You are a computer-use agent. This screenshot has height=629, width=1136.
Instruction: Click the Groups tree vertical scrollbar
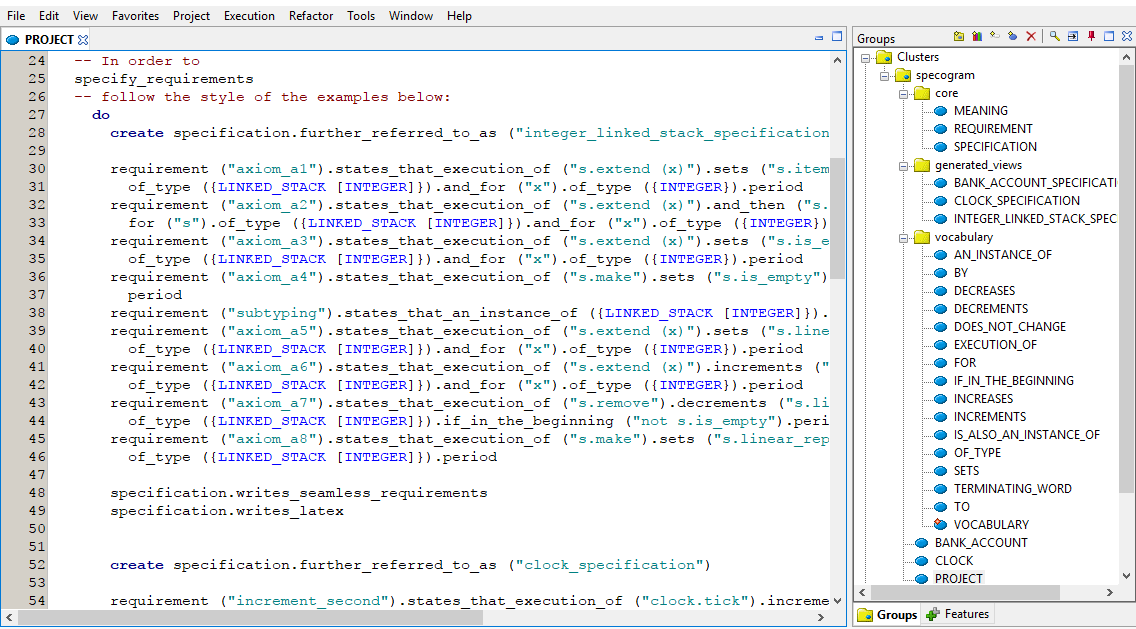(1128, 300)
